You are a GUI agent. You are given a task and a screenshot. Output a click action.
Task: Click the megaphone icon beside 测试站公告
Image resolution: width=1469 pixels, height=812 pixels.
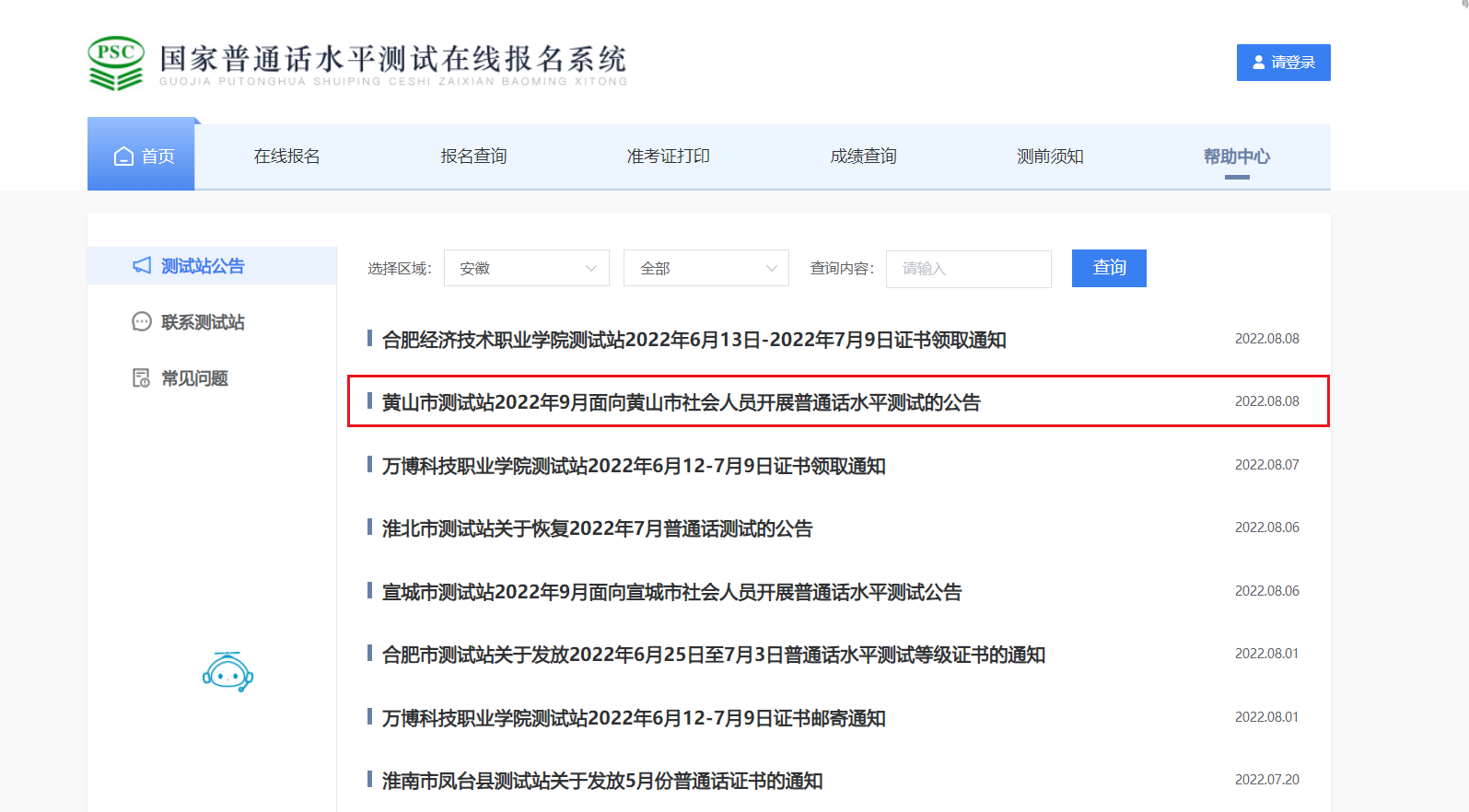tap(142, 266)
